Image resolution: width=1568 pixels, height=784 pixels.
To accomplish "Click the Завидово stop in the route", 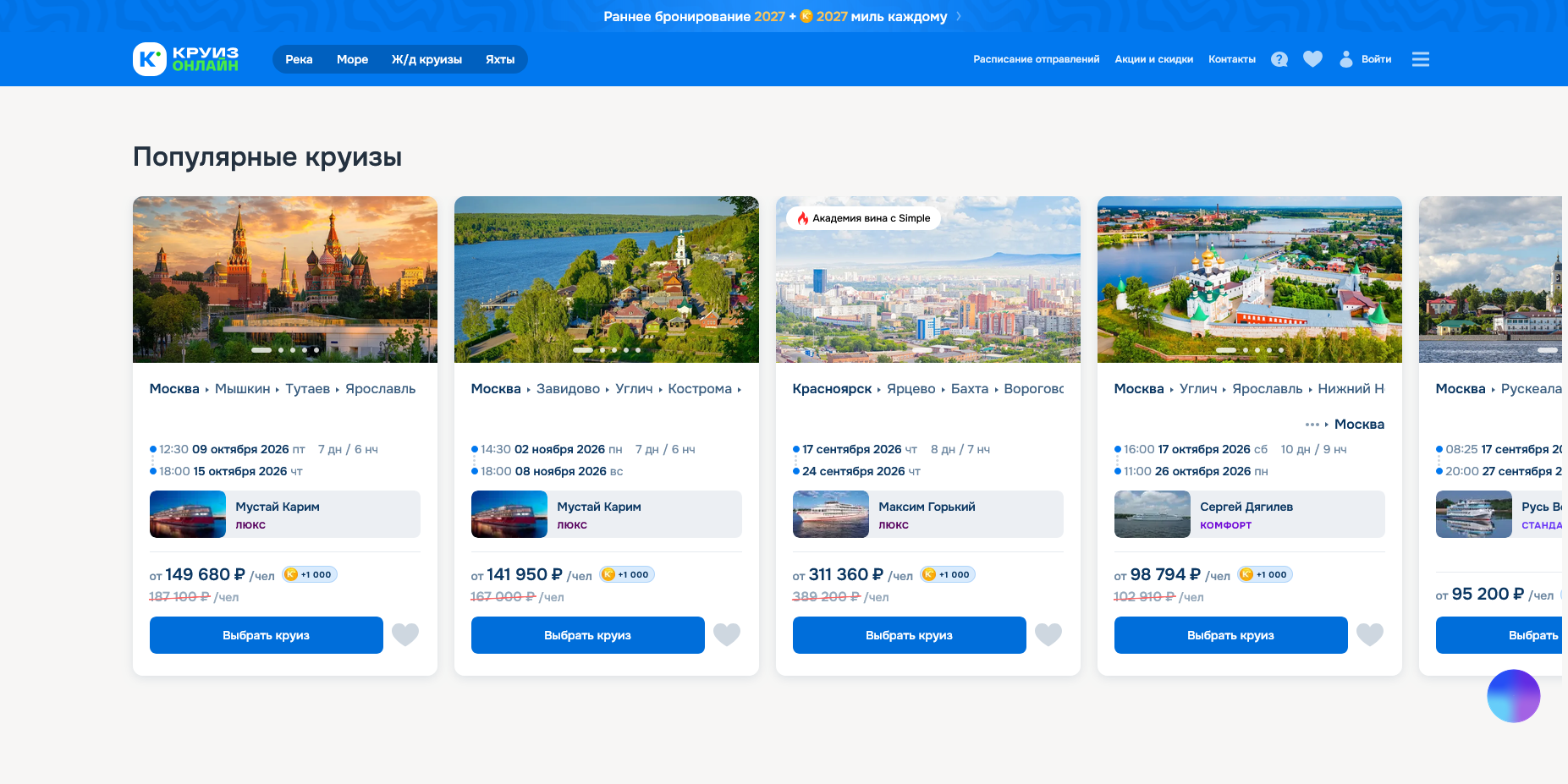I will [568, 389].
